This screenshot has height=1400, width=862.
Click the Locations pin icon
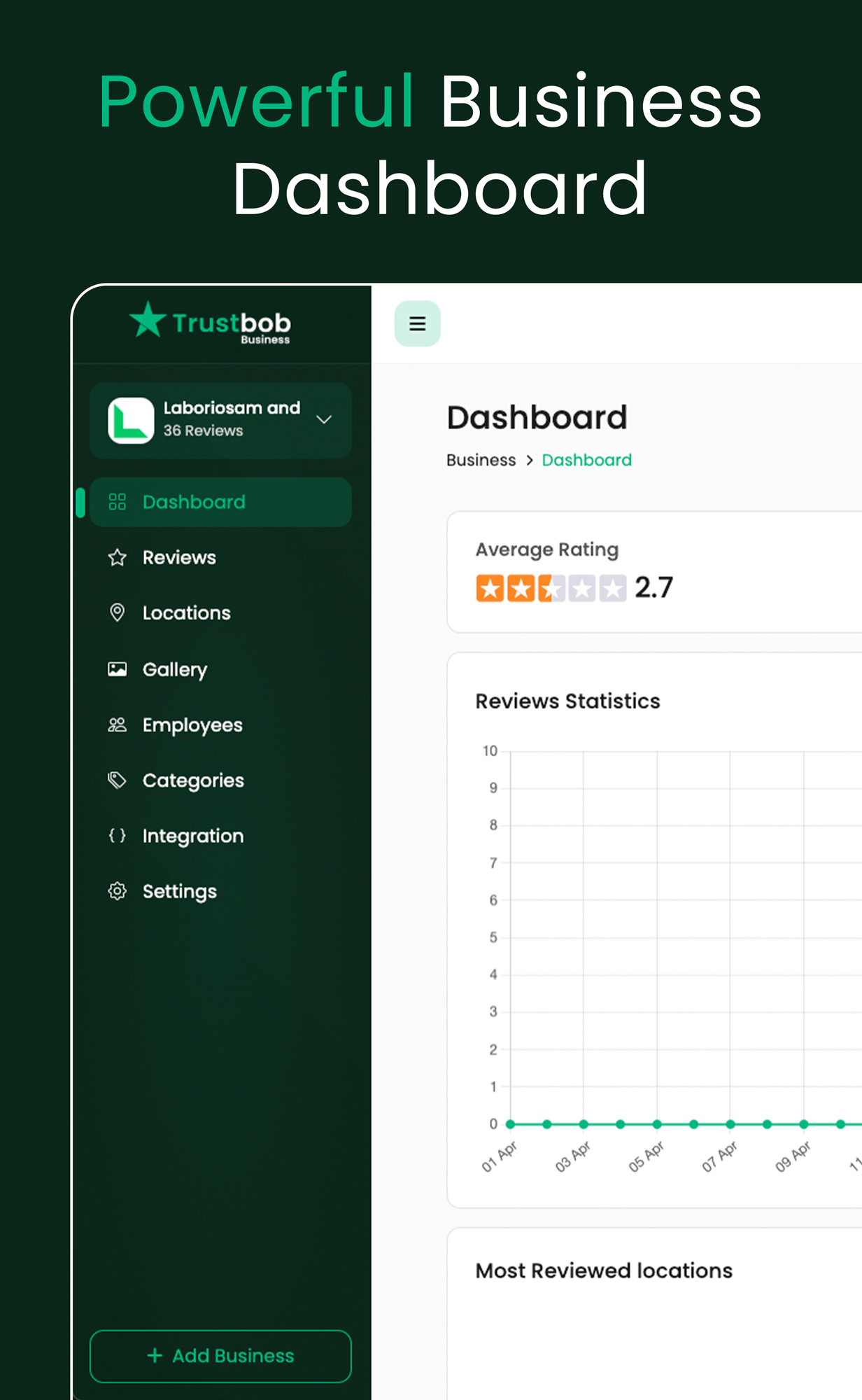[118, 612]
